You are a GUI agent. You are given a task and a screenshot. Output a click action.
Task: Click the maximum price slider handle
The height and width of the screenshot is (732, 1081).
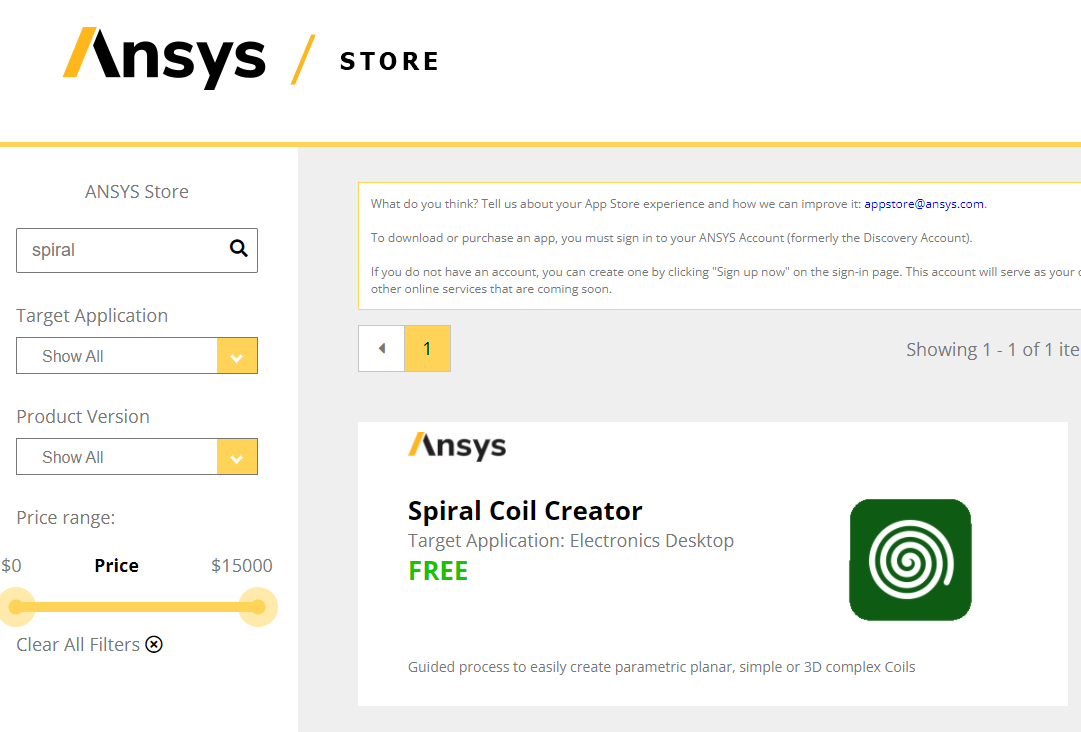point(258,607)
